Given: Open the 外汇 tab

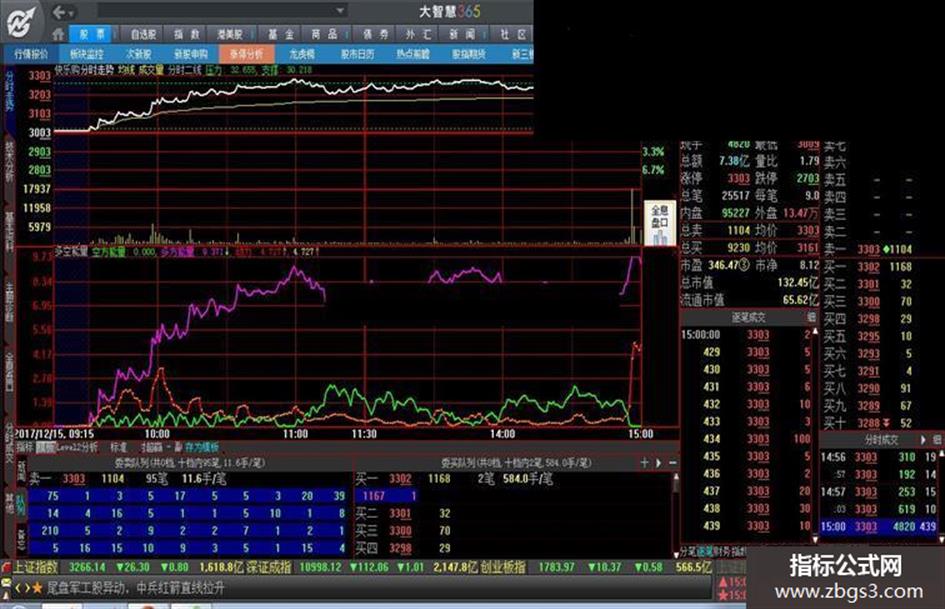Looking at the screenshot, I should pyautogui.click(x=419, y=35).
